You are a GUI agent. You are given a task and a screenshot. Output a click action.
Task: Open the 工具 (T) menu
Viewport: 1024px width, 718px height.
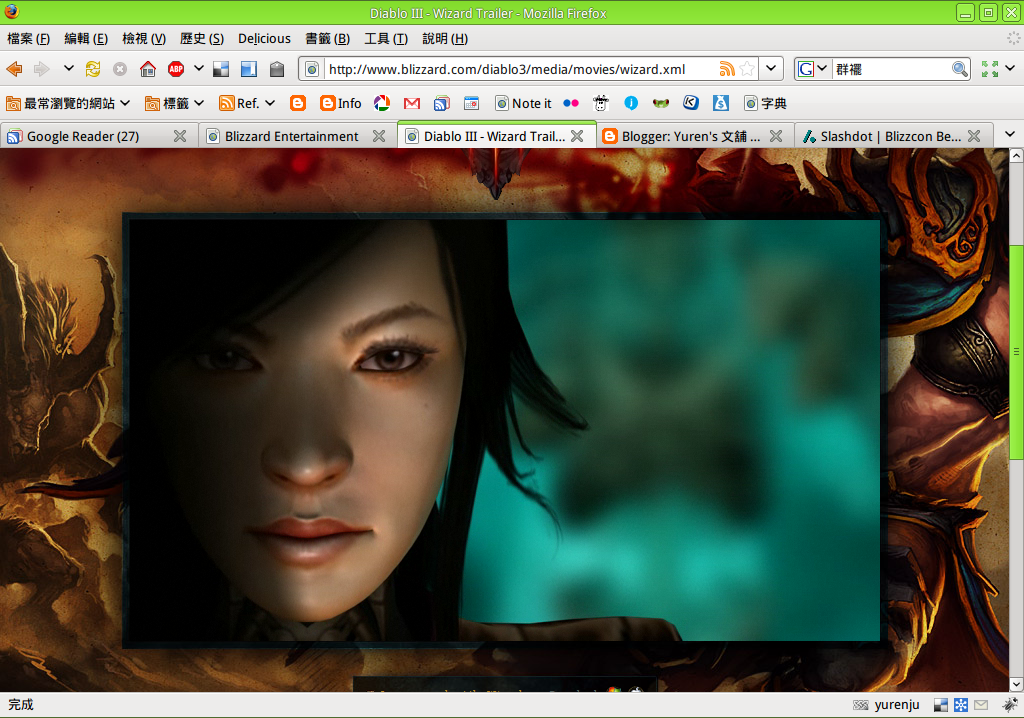click(x=386, y=39)
